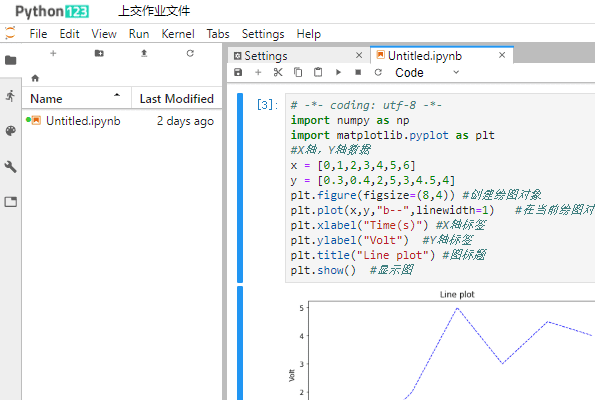Restart the kernel icon in notebook toolbar
The image size is (595, 400).
(x=378, y=72)
